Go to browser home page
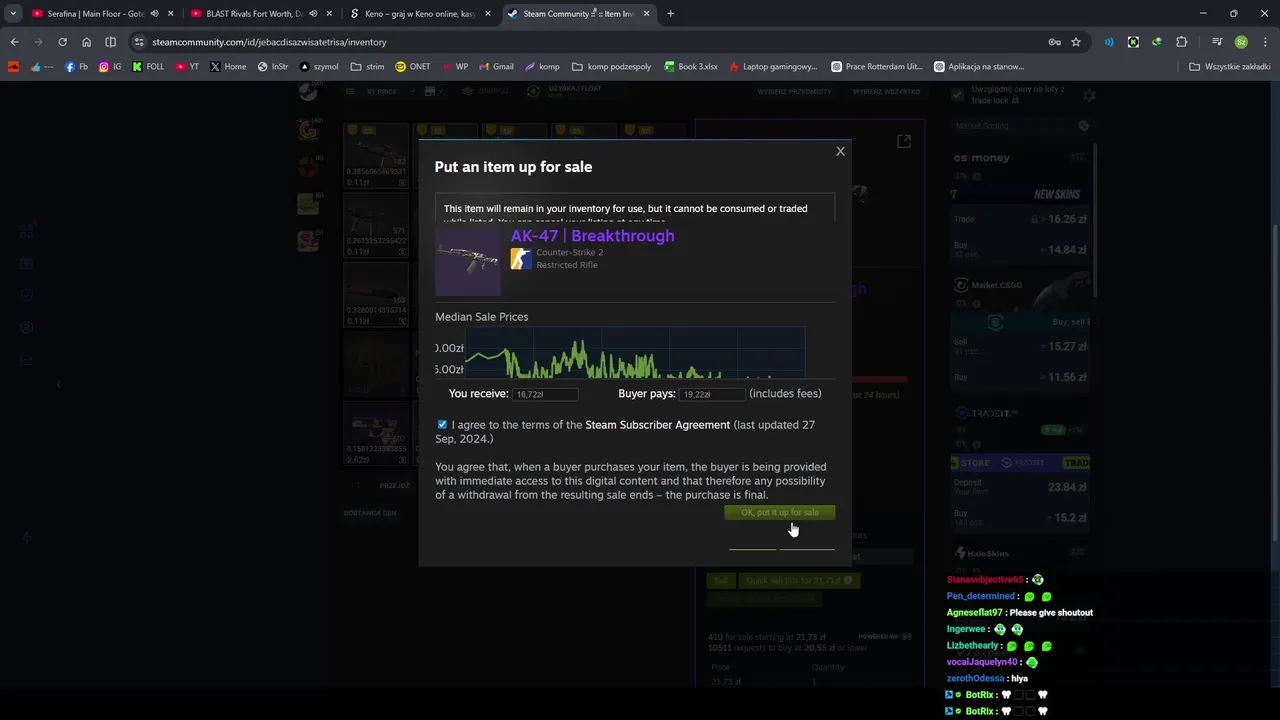The image size is (1280, 720). [86, 42]
